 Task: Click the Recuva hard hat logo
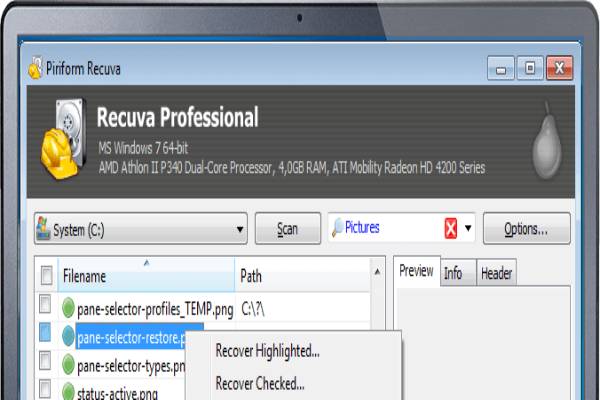64,139
